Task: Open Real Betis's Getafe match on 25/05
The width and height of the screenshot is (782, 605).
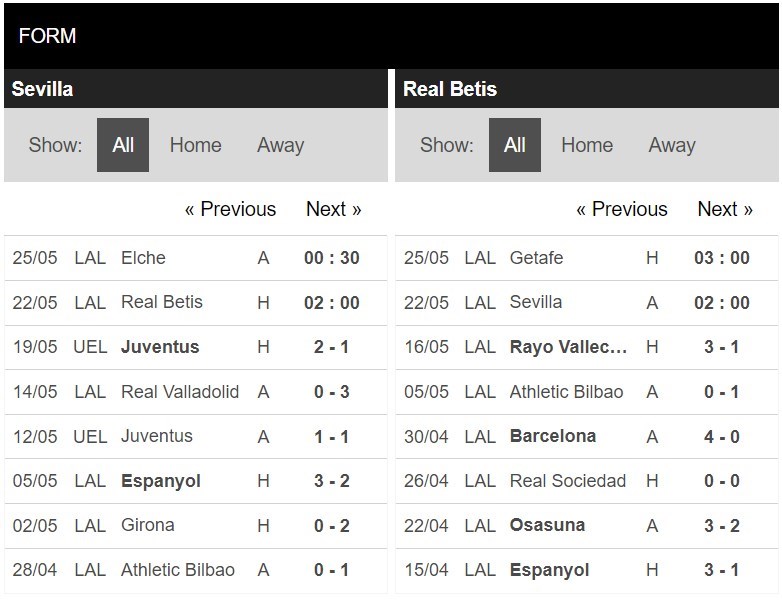Action: (x=587, y=258)
